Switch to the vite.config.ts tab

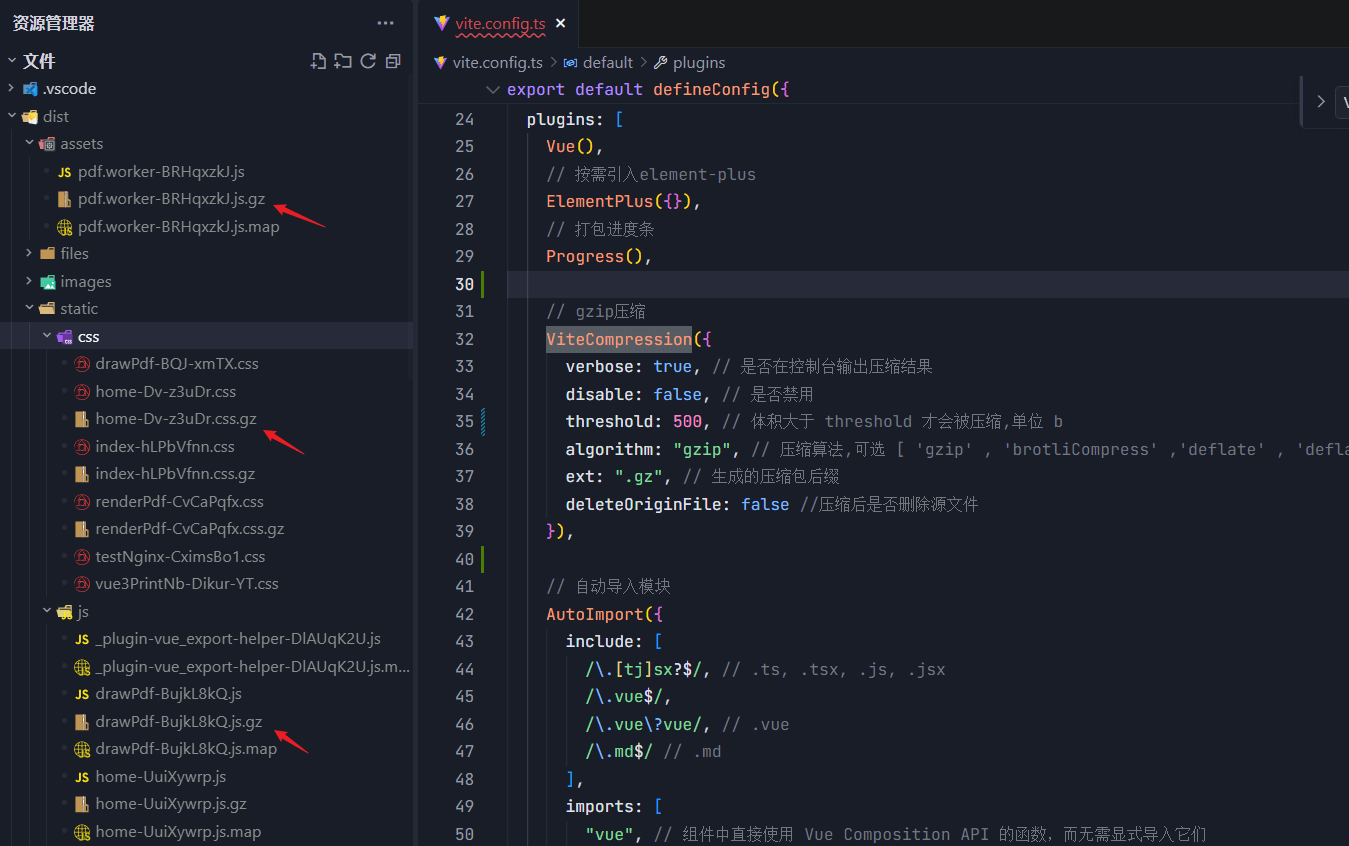pos(500,23)
